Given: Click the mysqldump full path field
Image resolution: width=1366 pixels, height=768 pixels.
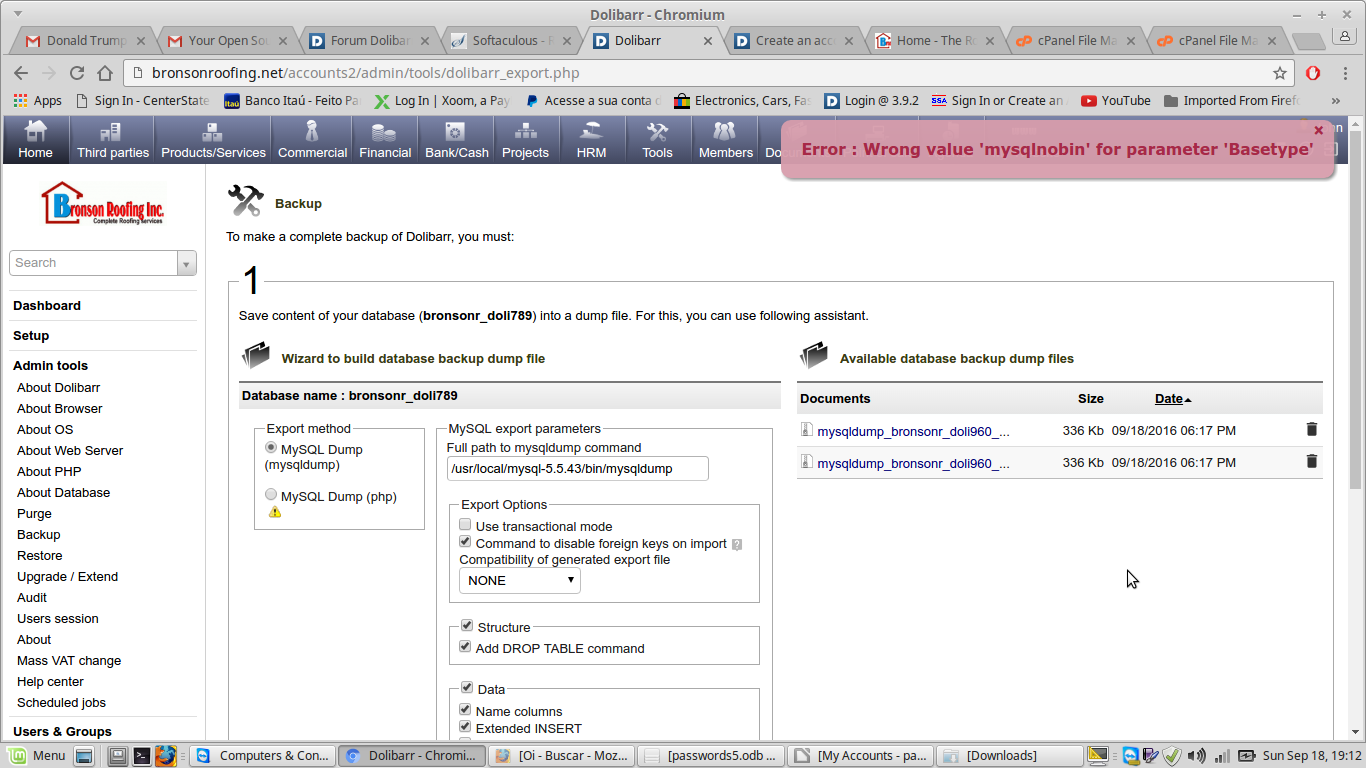Looking at the screenshot, I should pos(578,468).
